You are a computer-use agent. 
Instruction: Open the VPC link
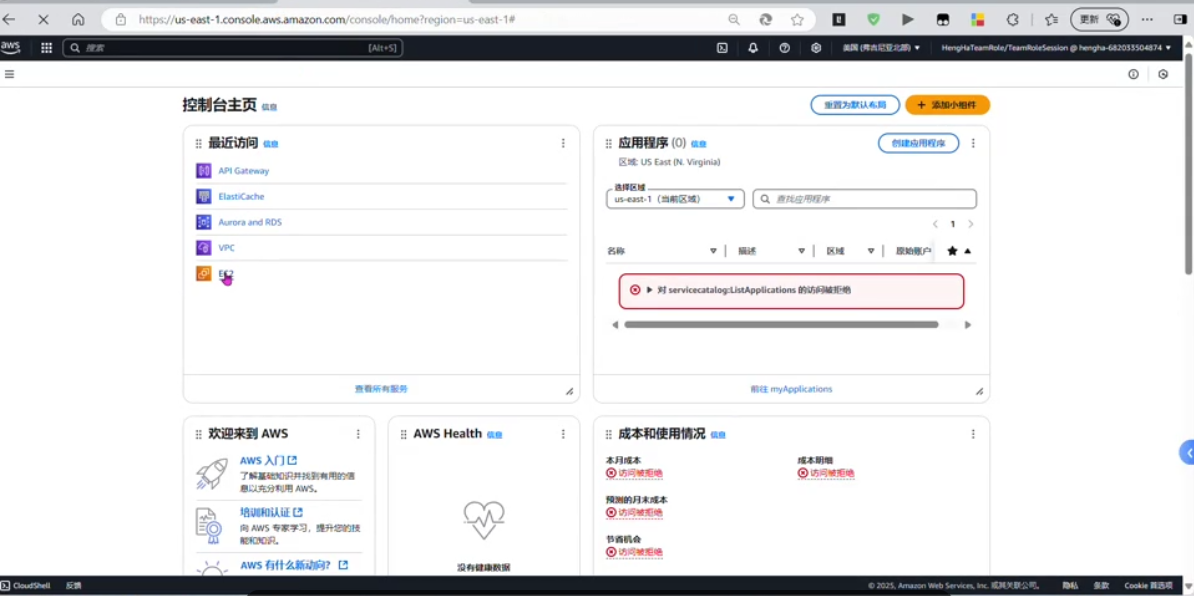[x=227, y=247]
